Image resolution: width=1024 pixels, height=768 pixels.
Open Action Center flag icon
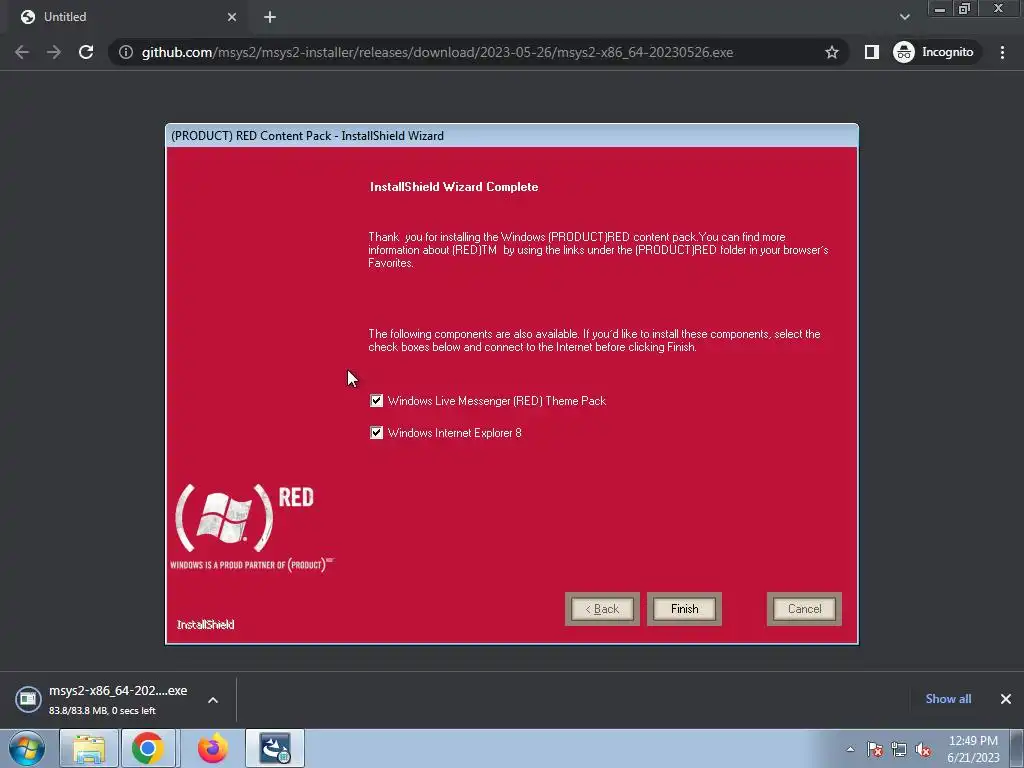(x=874, y=749)
